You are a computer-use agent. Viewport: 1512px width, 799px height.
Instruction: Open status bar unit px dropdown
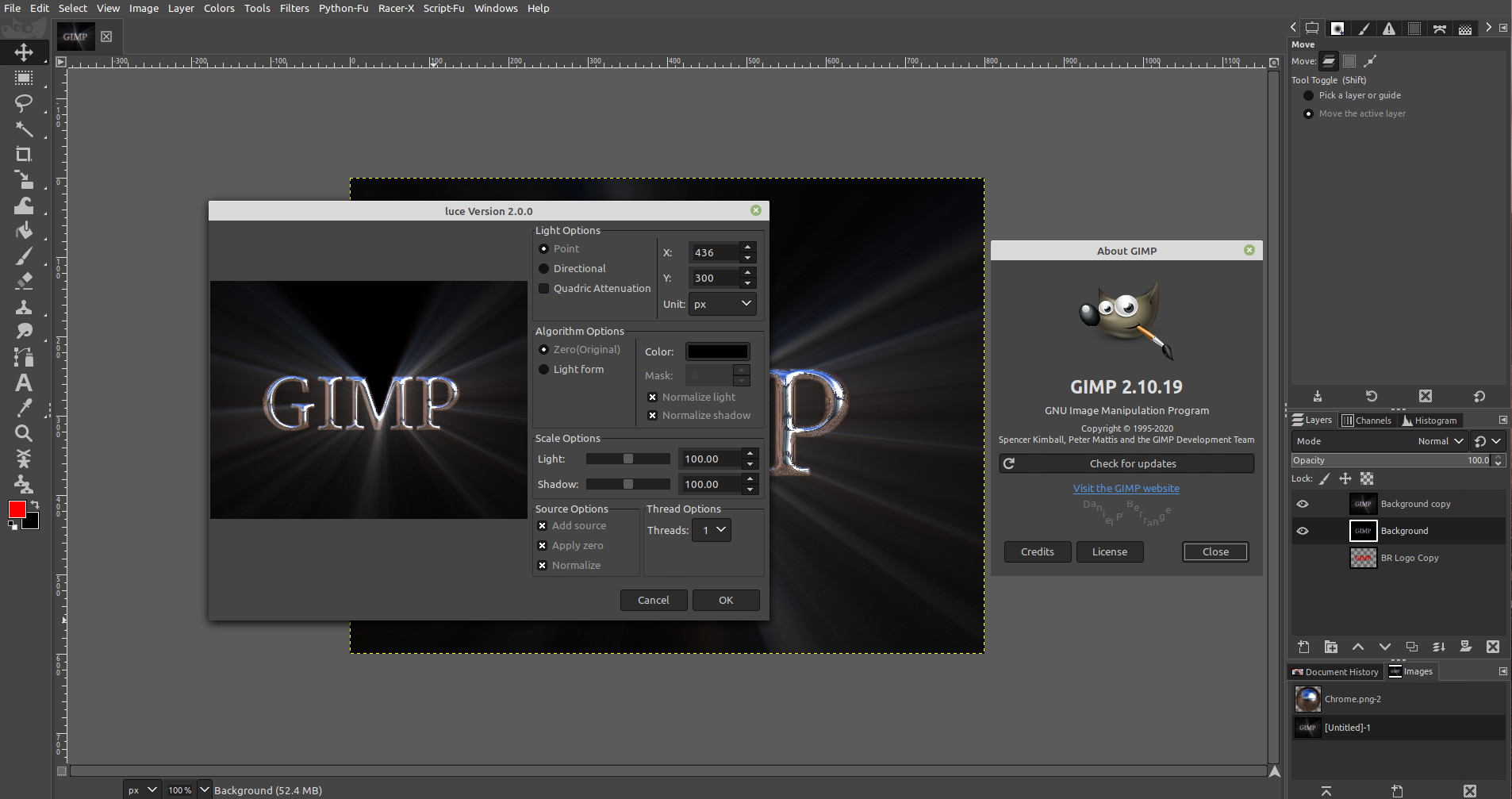[x=142, y=790]
